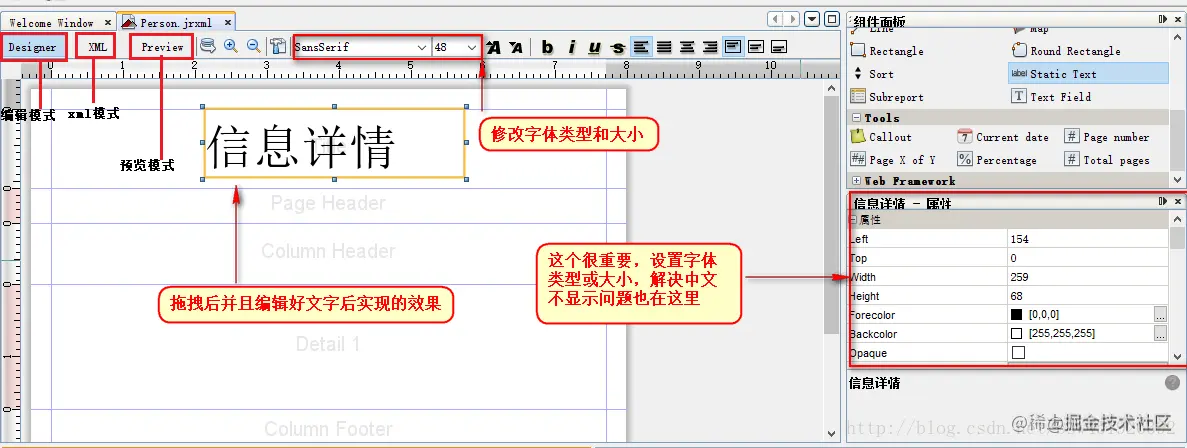Image resolution: width=1187 pixels, height=448 pixels.
Task: Click the Page Header band
Action: tap(328, 203)
